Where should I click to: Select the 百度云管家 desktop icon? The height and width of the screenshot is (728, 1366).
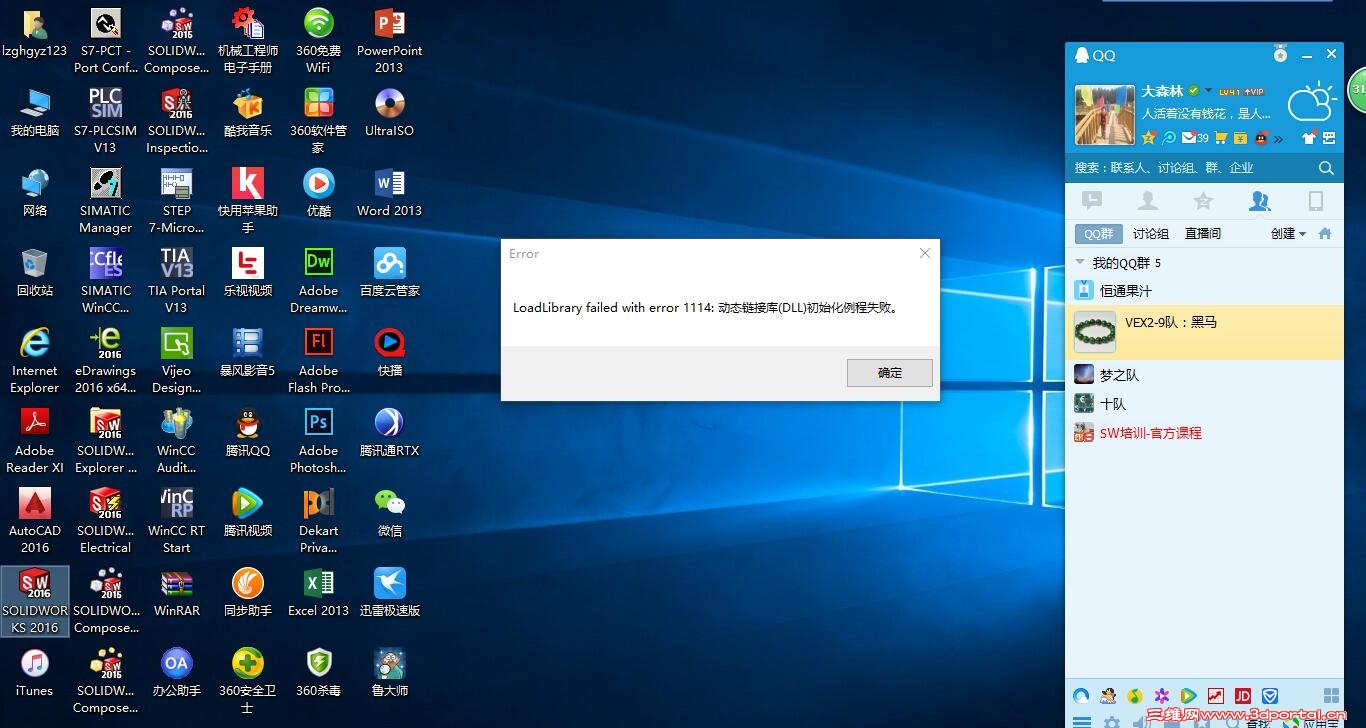pos(389,273)
